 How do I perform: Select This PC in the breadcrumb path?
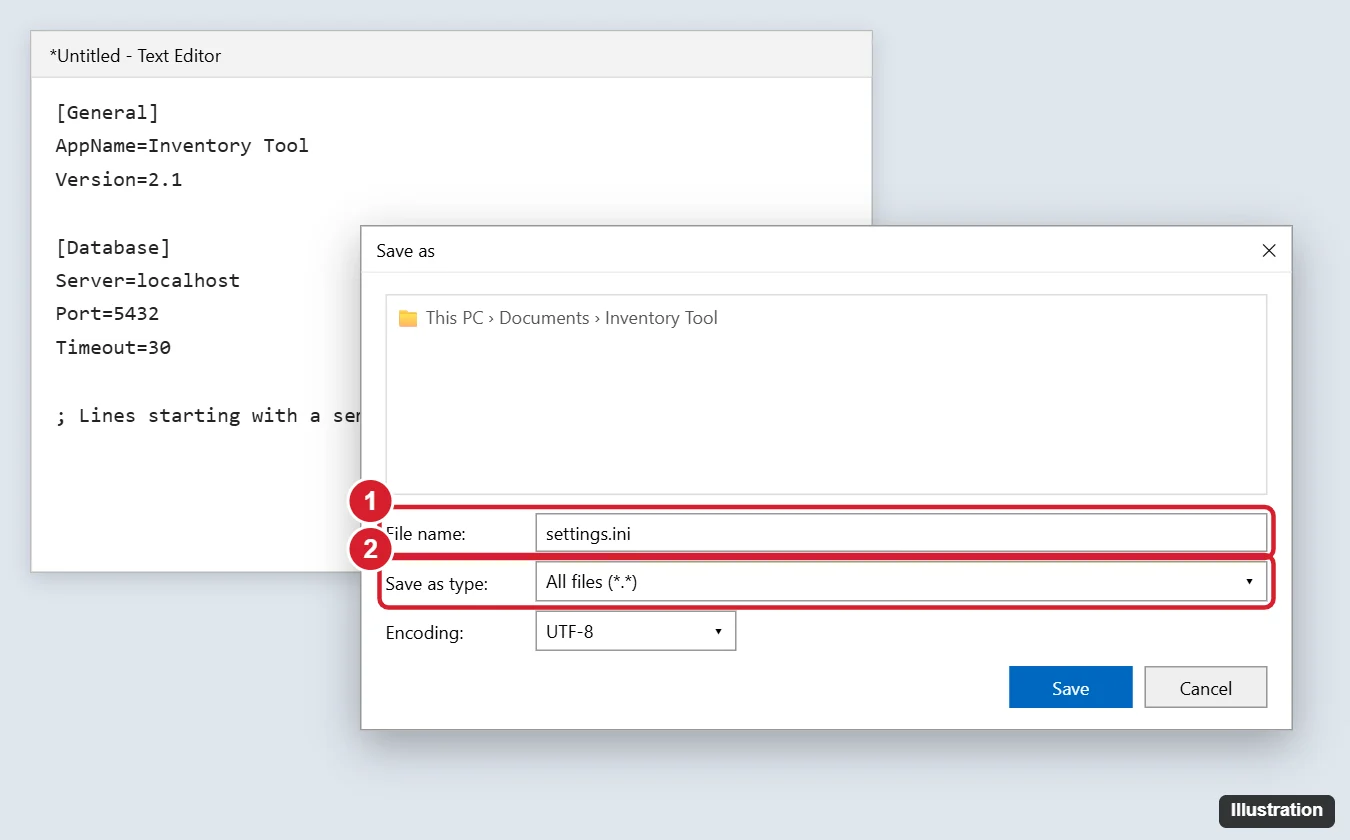pyautogui.click(x=454, y=318)
